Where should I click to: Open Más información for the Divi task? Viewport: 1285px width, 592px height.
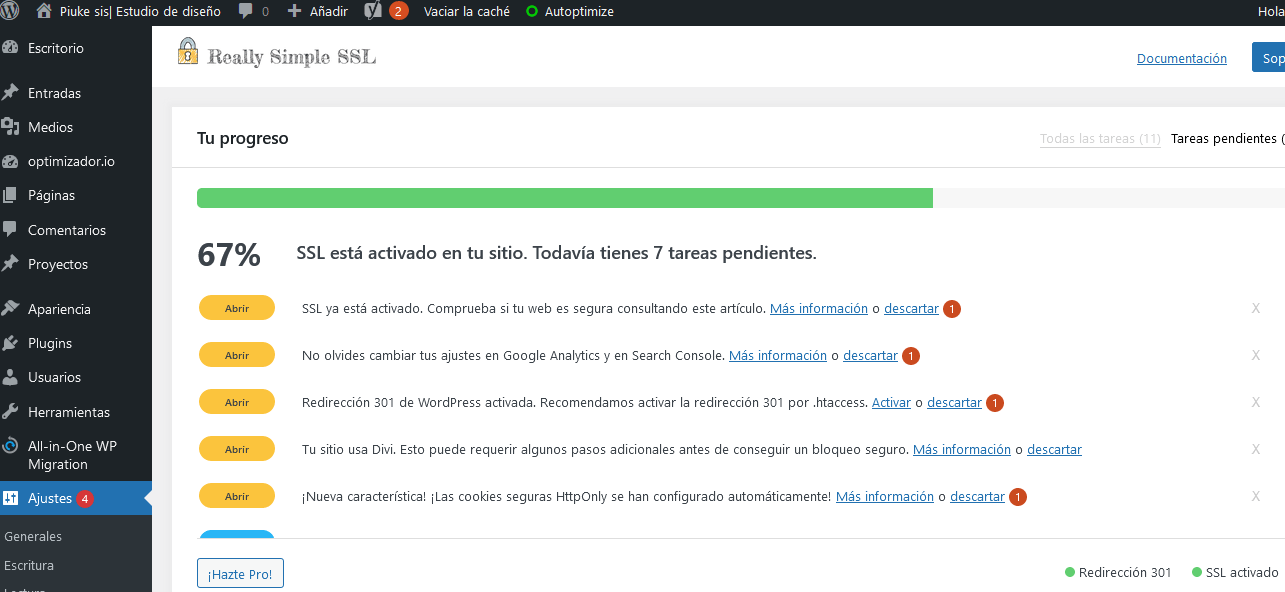tap(962, 449)
